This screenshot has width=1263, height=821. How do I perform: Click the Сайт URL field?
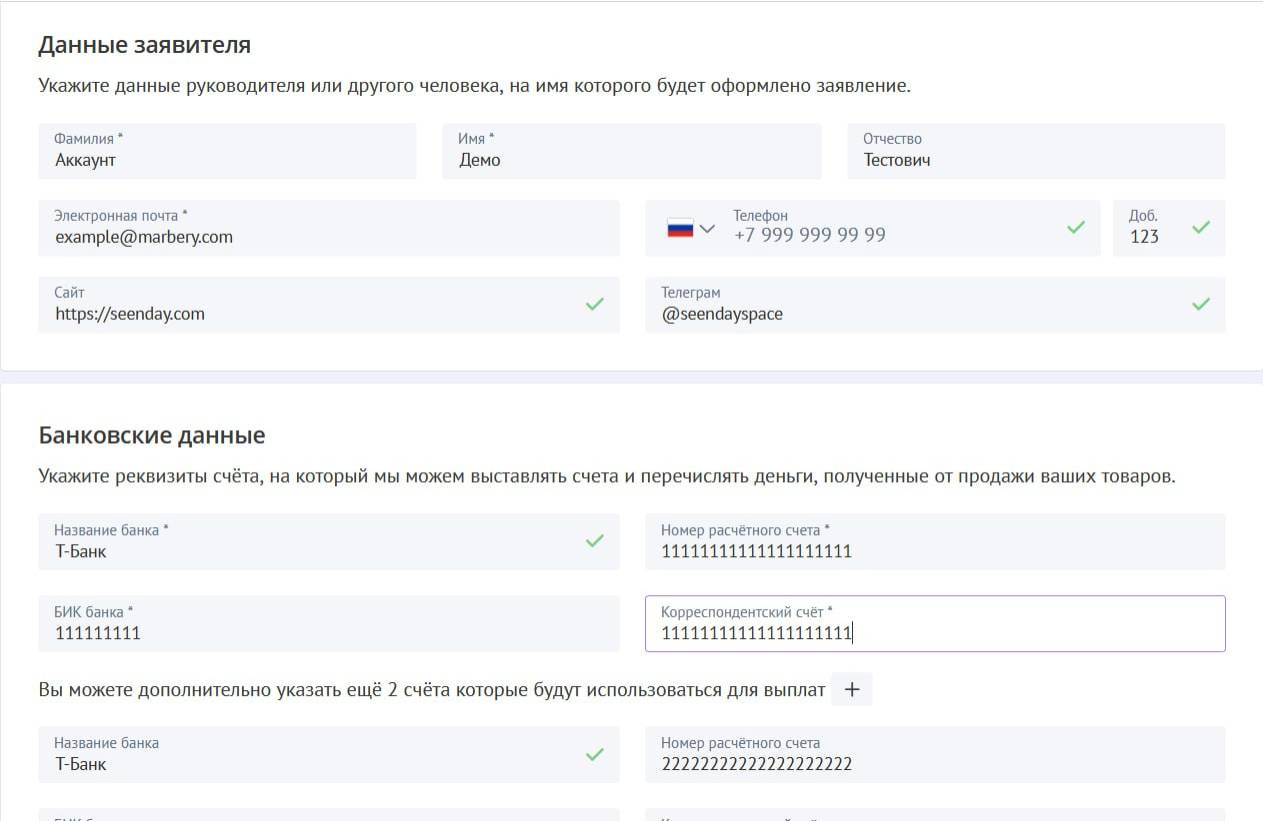(310, 314)
